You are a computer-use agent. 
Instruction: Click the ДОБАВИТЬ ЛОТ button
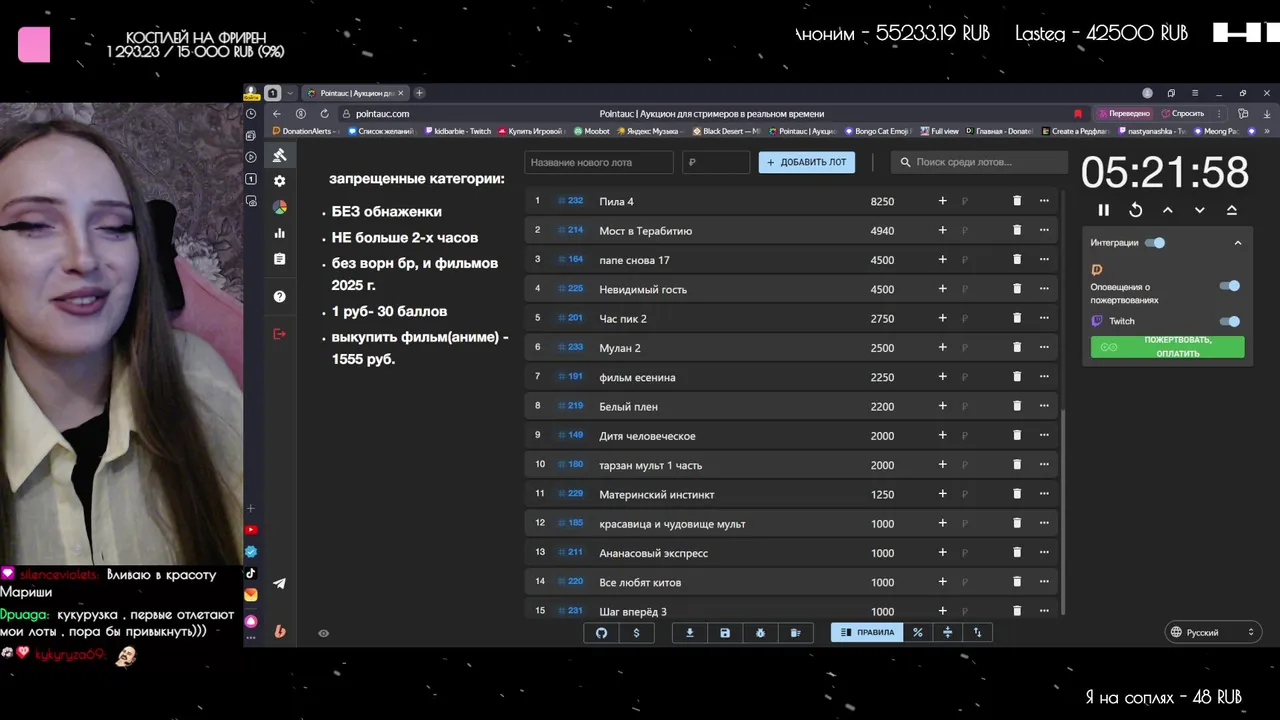coord(806,162)
